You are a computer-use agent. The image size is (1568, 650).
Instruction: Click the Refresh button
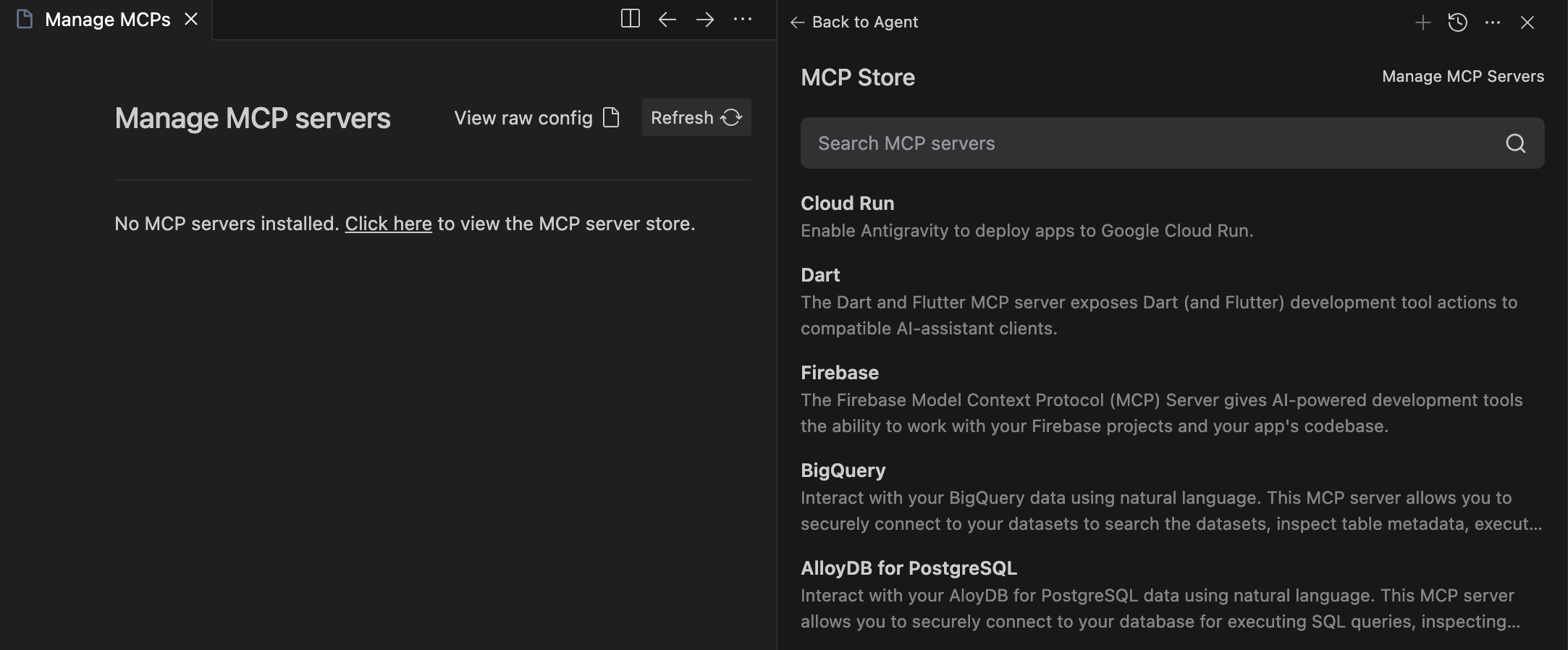[x=696, y=117]
